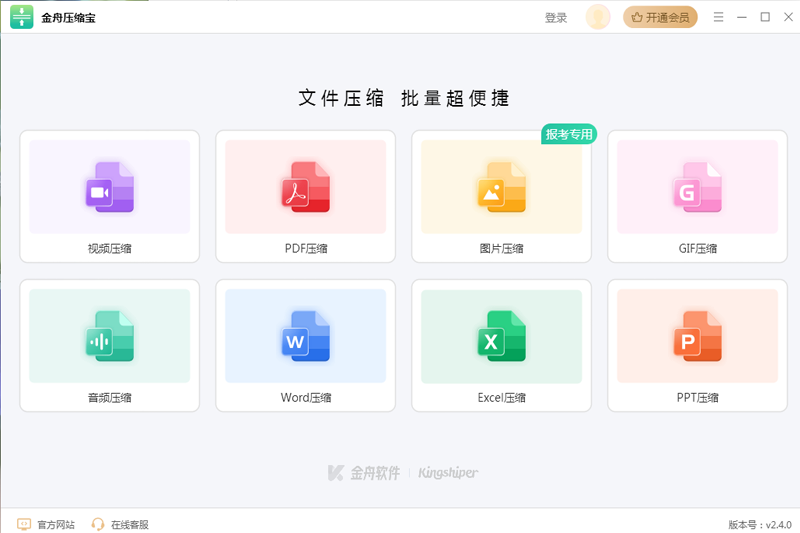This screenshot has height=533, width=800.
Task: Click the 登录 login link
Action: [x=556, y=17]
